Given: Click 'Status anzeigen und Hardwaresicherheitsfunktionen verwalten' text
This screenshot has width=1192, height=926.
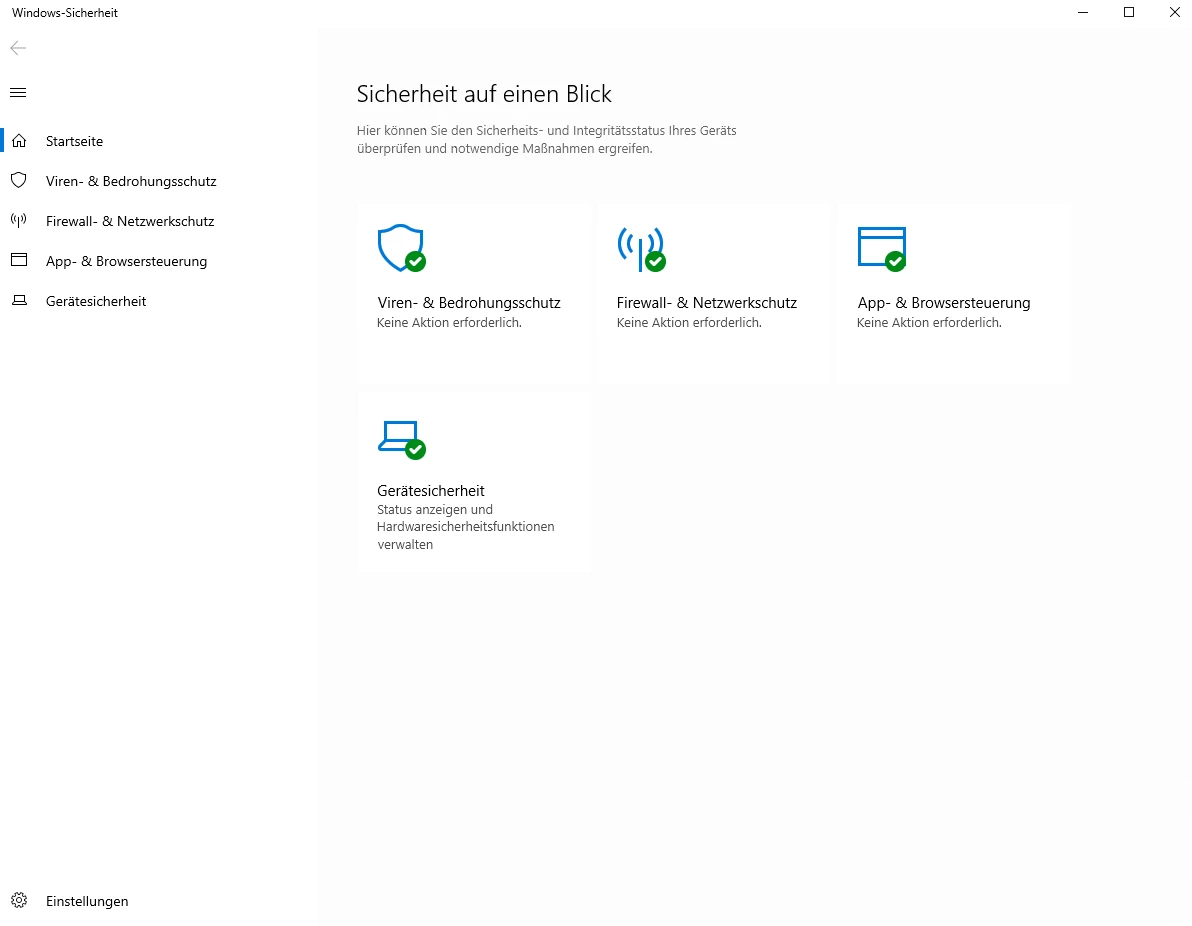Looking at the screenshot, I should pyautogui.click(x=465, y=527).
